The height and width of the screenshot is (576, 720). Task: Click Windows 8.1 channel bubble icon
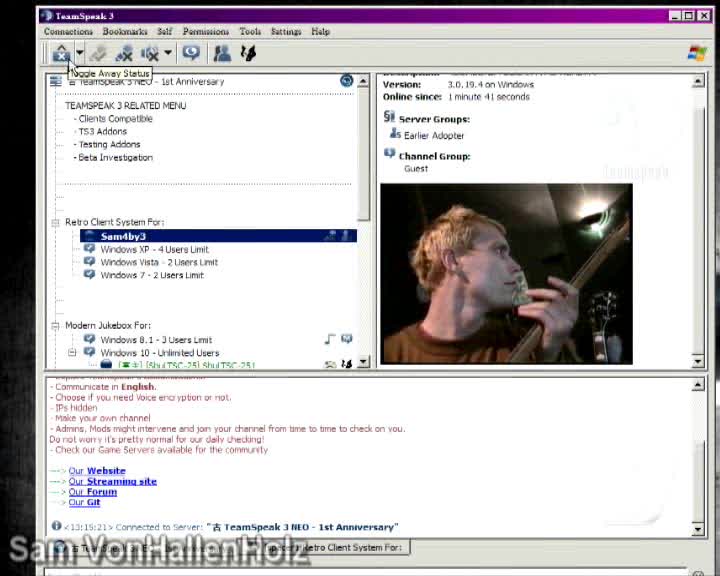[x=90, y=339]
